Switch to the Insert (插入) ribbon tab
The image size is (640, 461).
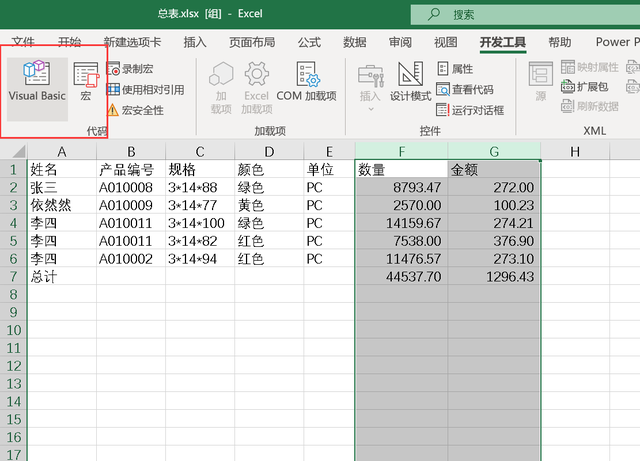coord(195,42)
